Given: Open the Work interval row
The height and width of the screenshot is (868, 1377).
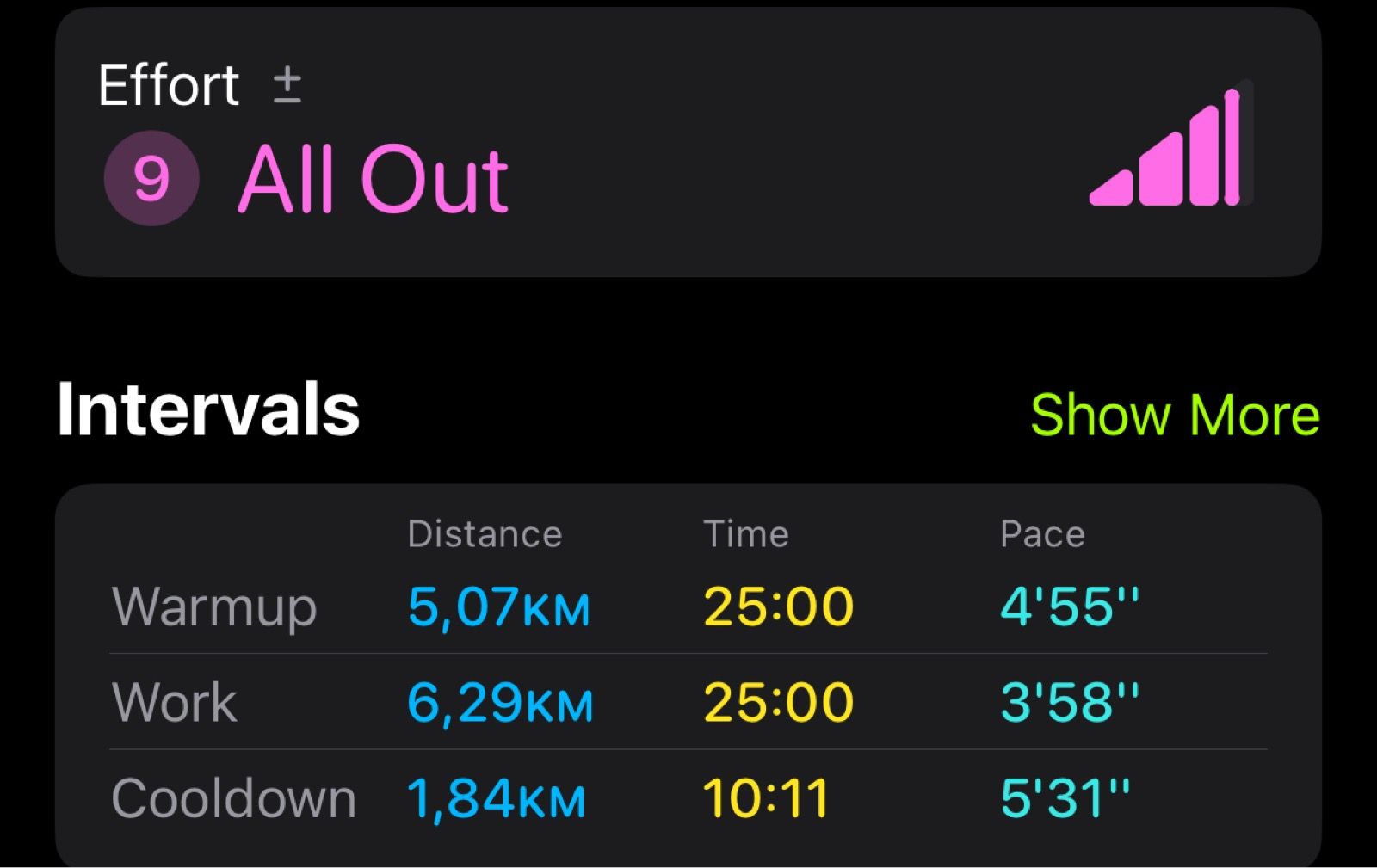Looking at the screenshot, I should (x=174, y=702).
